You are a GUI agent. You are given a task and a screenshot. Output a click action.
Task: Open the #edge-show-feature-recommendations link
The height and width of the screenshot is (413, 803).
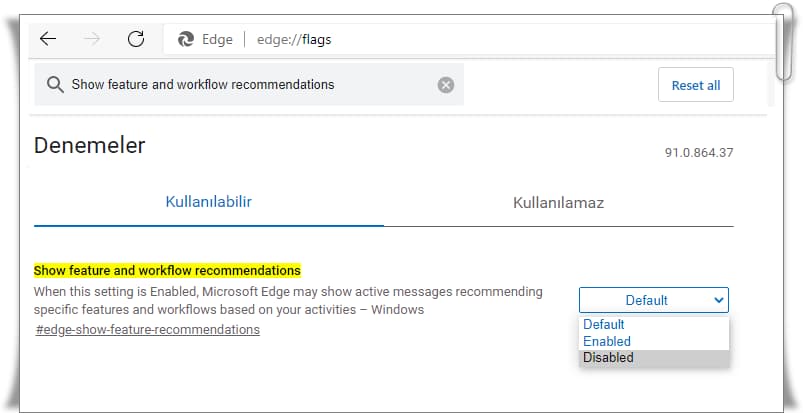point(147,329)
